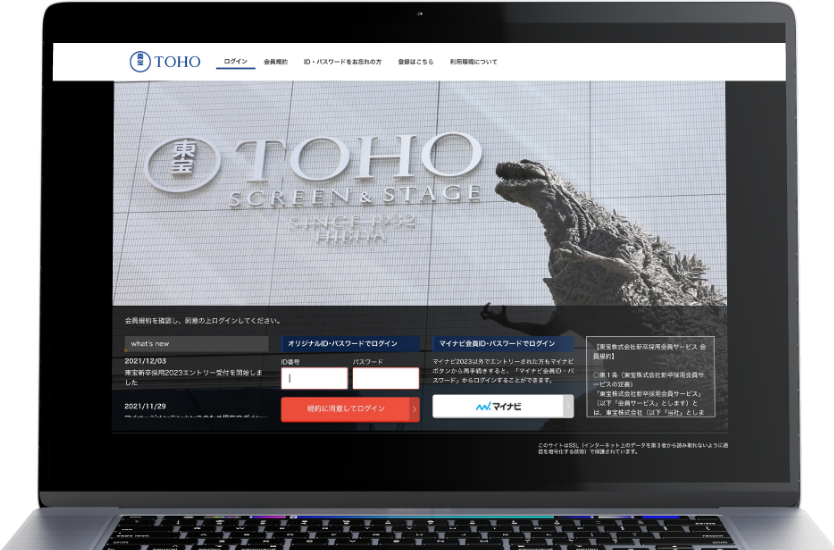
Task: Click the arrow on the red login button
Action: (414, 409)
